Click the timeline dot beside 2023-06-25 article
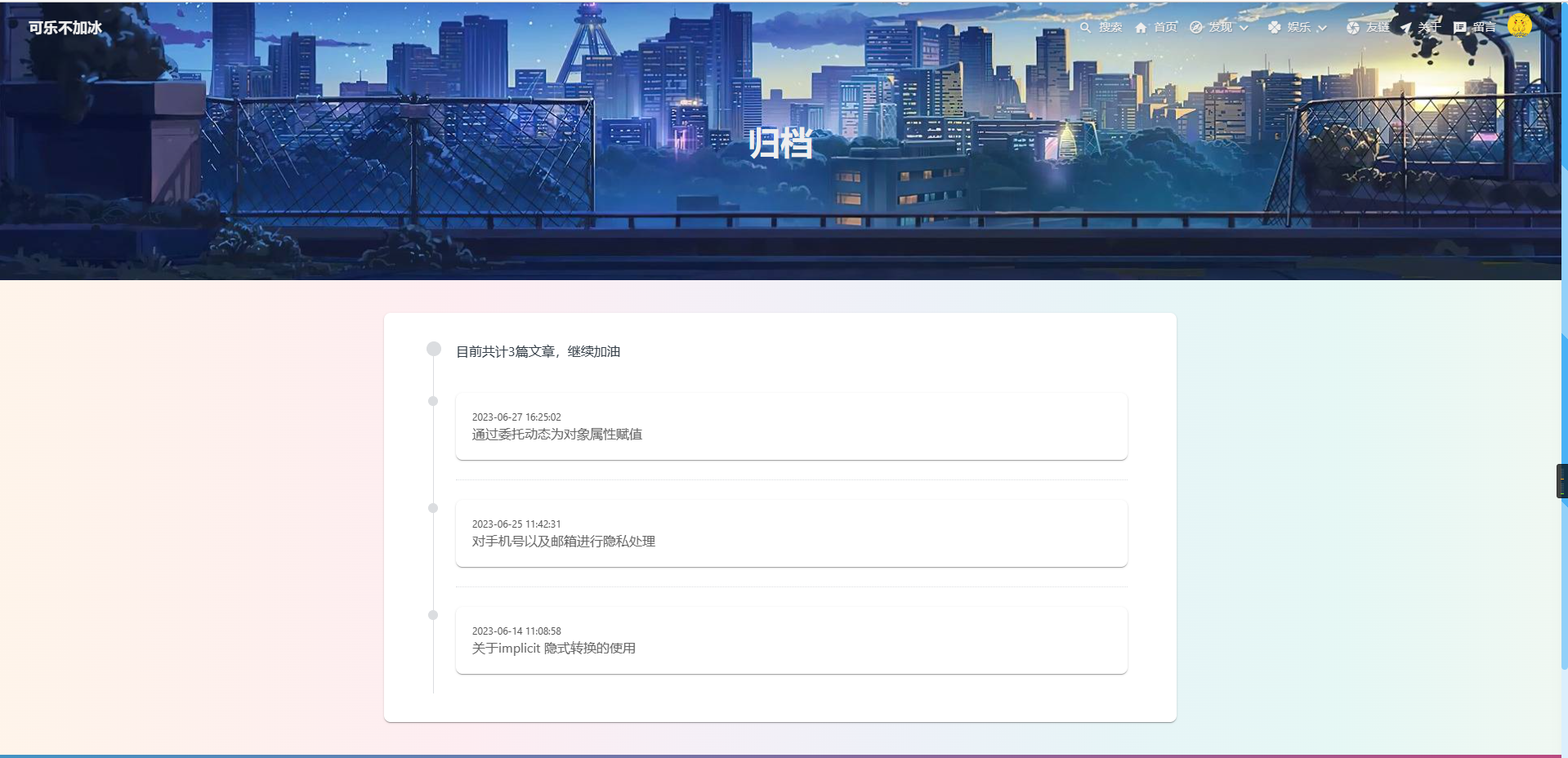This screenshot has height=758, width=1568. coord(433,508)
